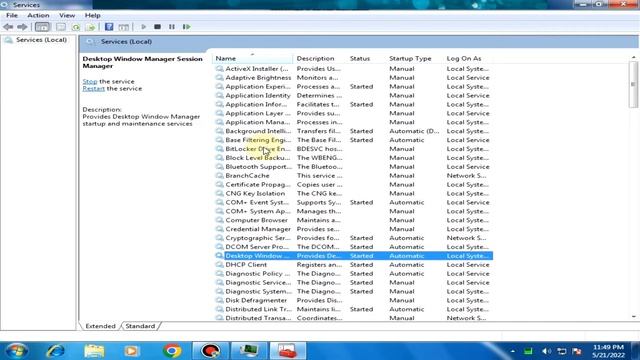Open the Windows Start button
Image resolution: width=640 pixels, height=360 pixels.
tap(16, 351)
